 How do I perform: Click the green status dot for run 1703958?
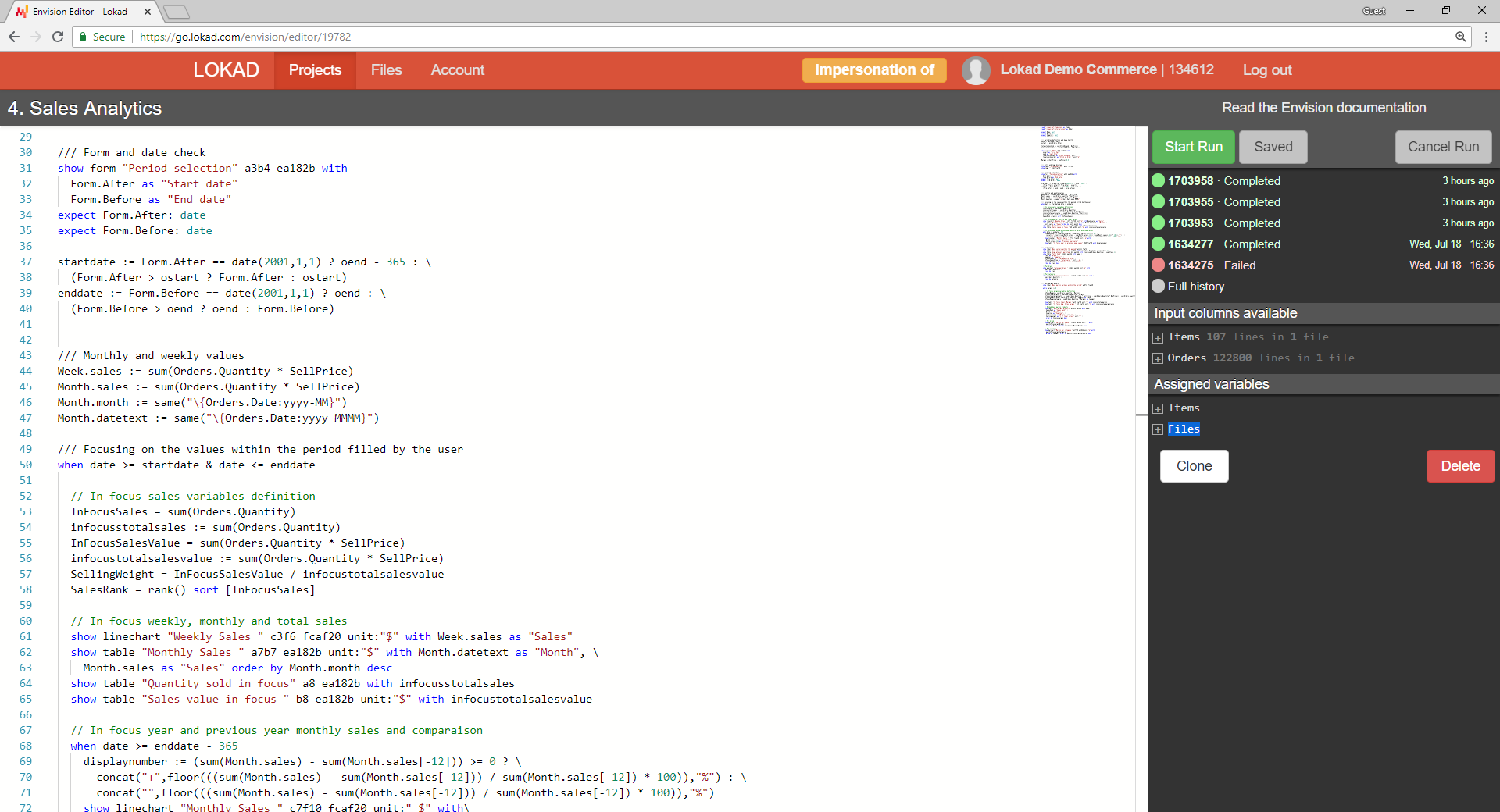pyautogui.click(x=1158, y=180)
